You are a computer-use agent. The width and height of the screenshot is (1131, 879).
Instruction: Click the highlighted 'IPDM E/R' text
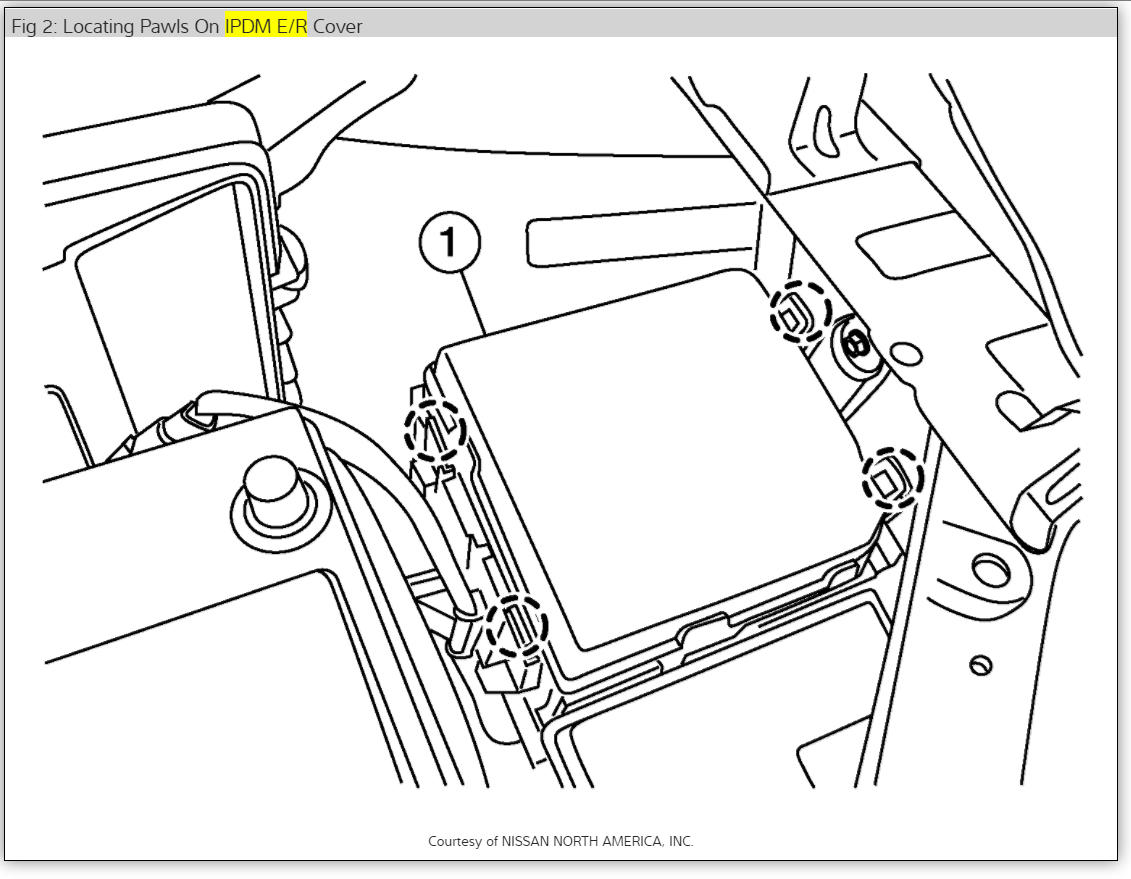click(265, 26)
